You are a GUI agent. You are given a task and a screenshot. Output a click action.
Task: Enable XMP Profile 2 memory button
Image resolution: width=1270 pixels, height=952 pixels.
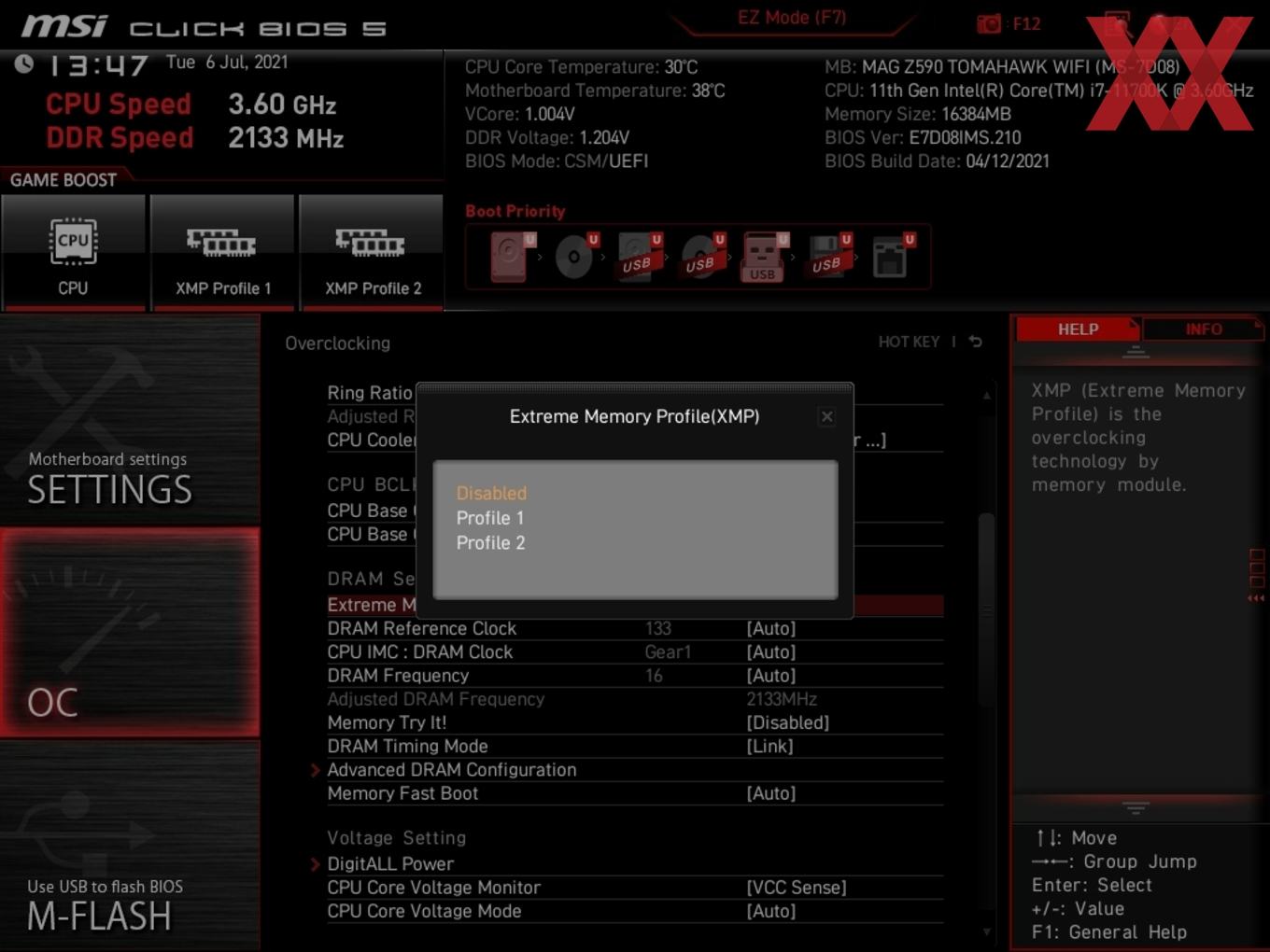click(372, 252)
